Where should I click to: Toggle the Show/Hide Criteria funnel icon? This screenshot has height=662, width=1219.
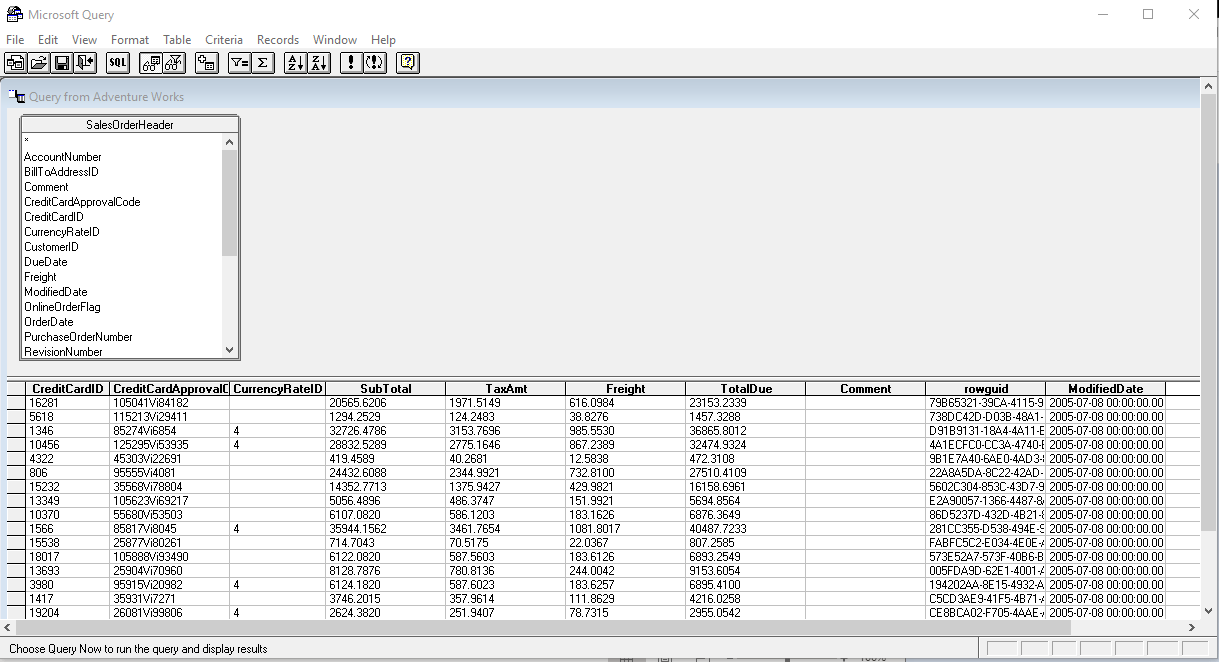(174, 62)
